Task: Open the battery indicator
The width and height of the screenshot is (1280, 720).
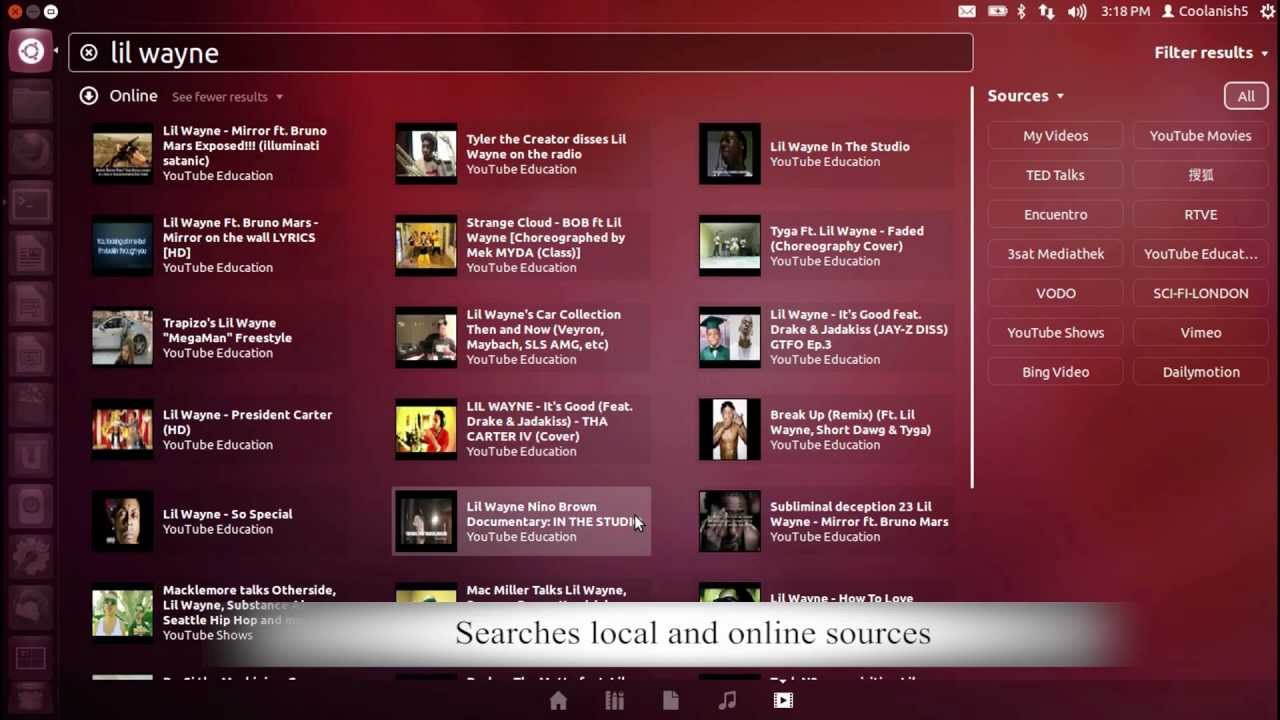Action: click(x=997, y=12)
